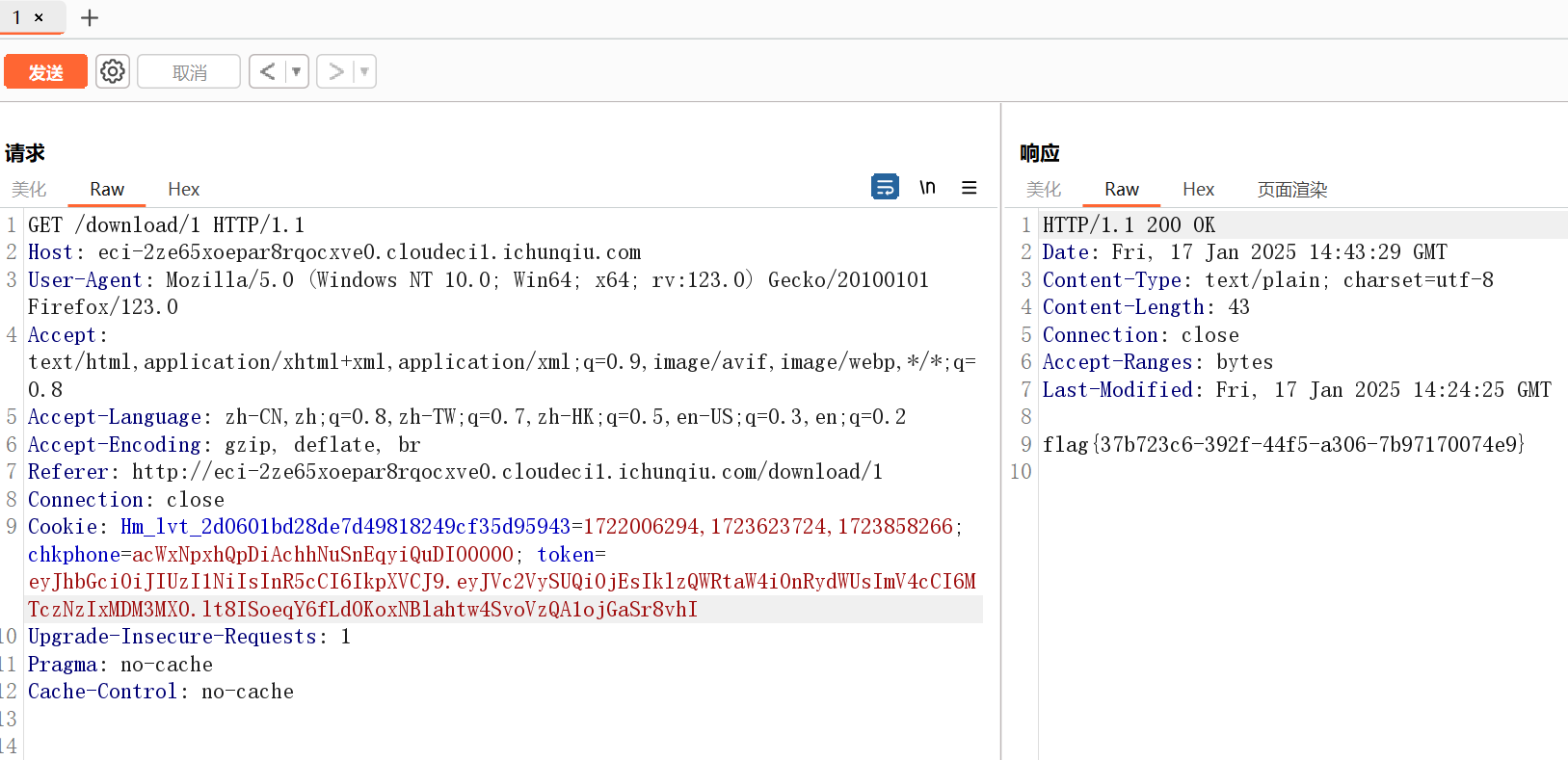Go to previous request with back arrow

(268, 71)
